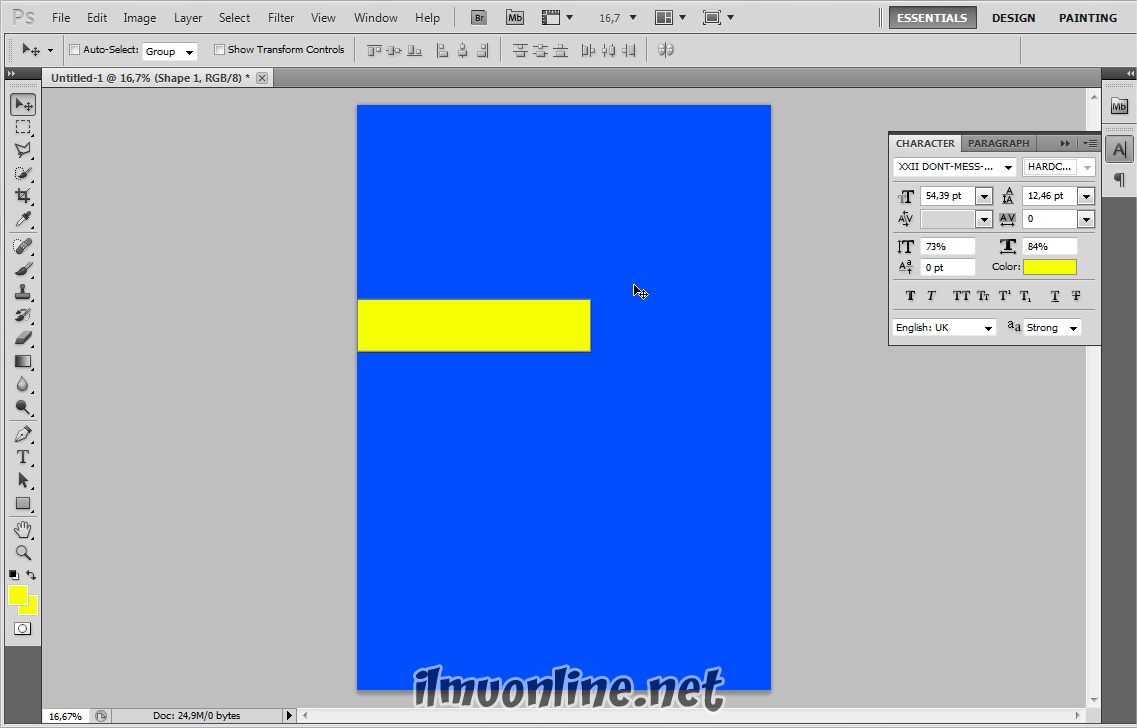Select the Crop tool
Image resolution: width=1137 pixels, height=728 pixels.
click(x=22, y=196)
